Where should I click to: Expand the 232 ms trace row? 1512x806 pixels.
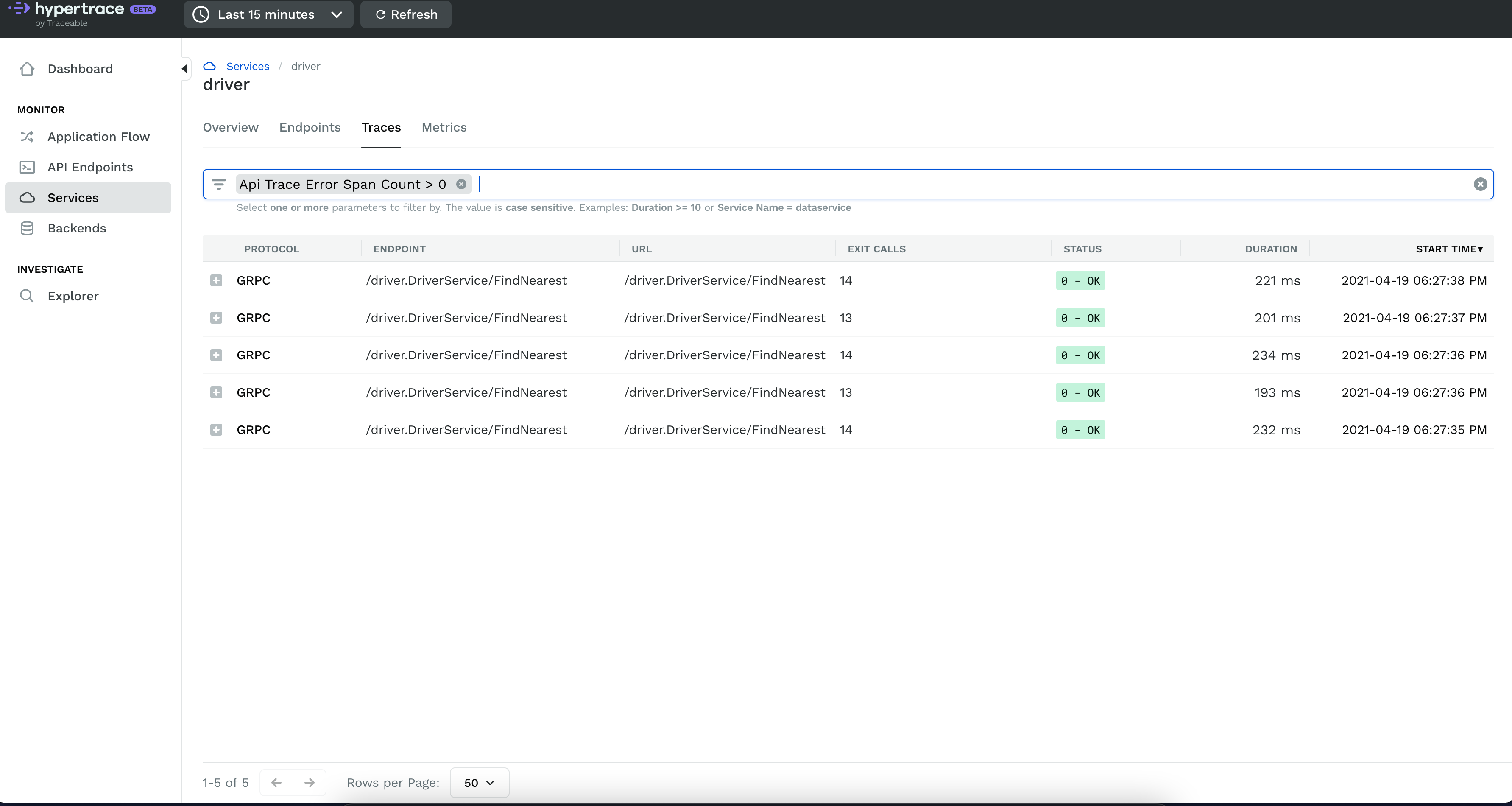click(x=216, y=430)
